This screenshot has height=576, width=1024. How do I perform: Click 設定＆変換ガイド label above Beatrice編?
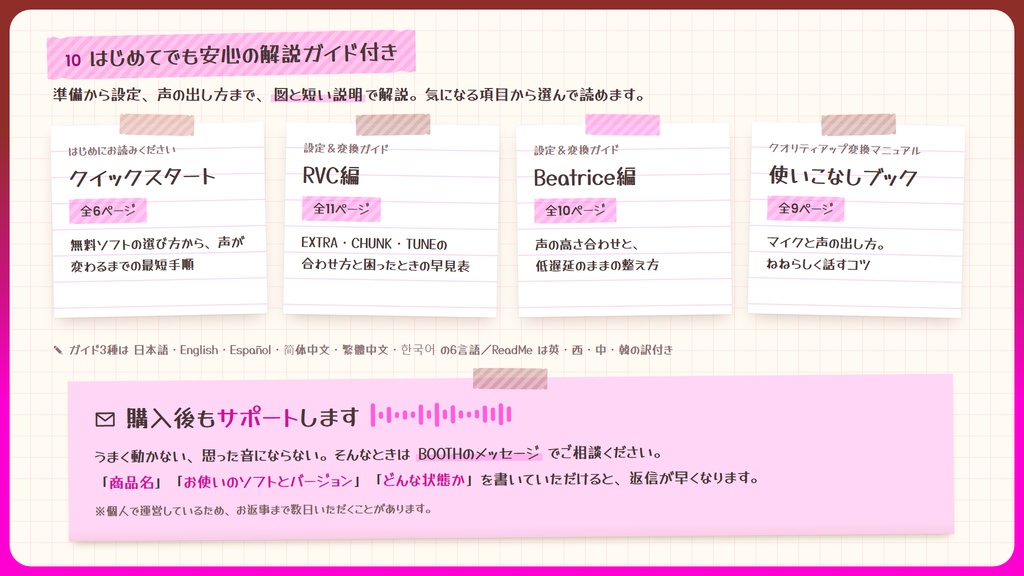point(576,150)
